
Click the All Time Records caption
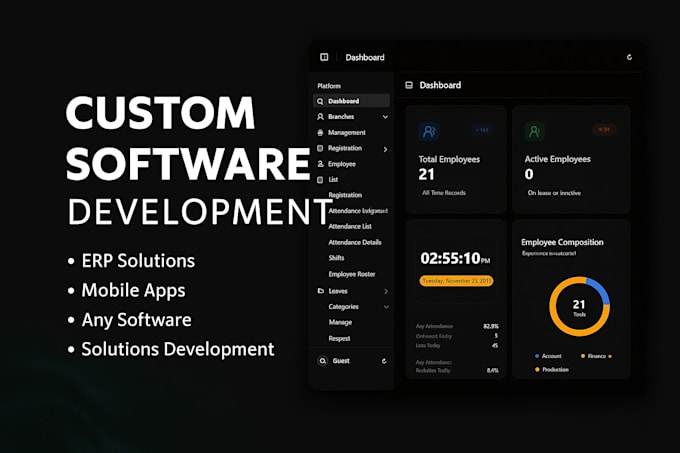[444, 193]
